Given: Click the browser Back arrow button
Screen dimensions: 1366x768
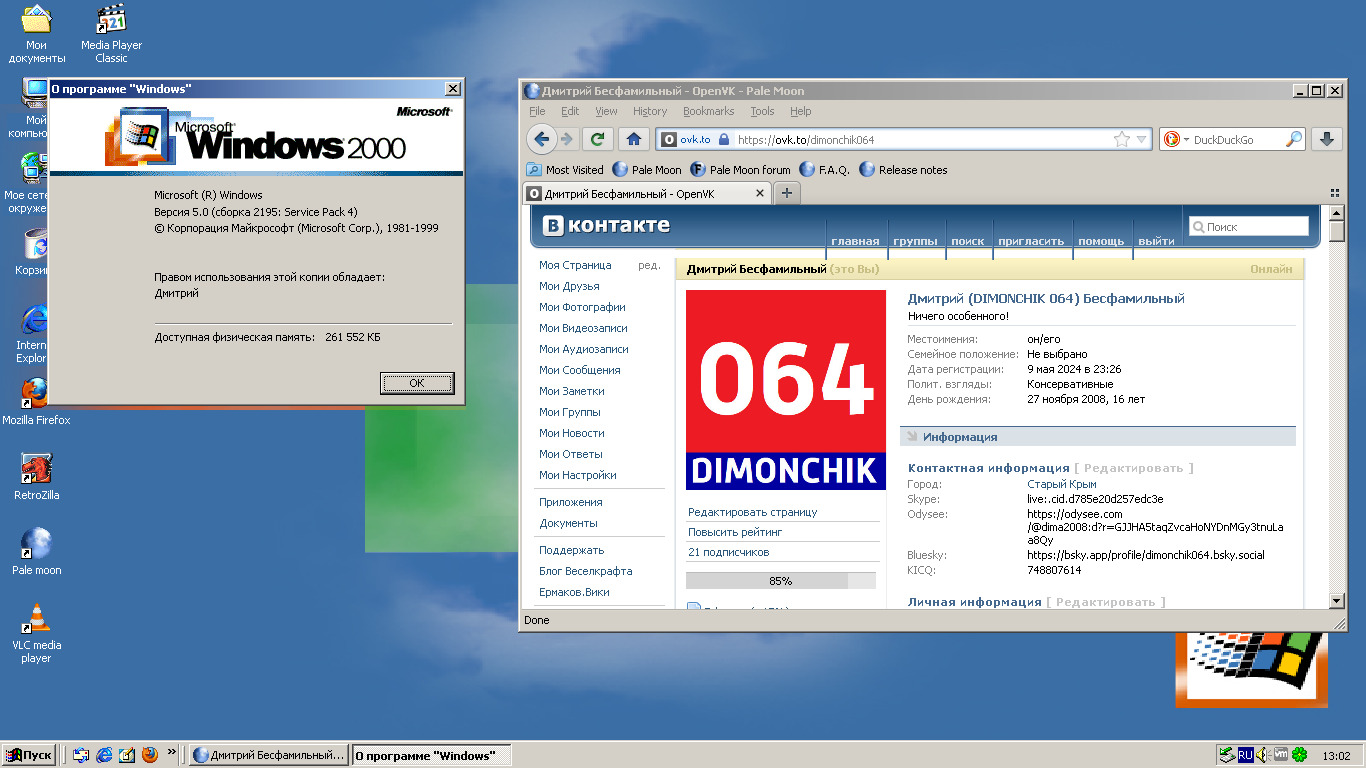Looking at the screenshot, I should [541, 140].
